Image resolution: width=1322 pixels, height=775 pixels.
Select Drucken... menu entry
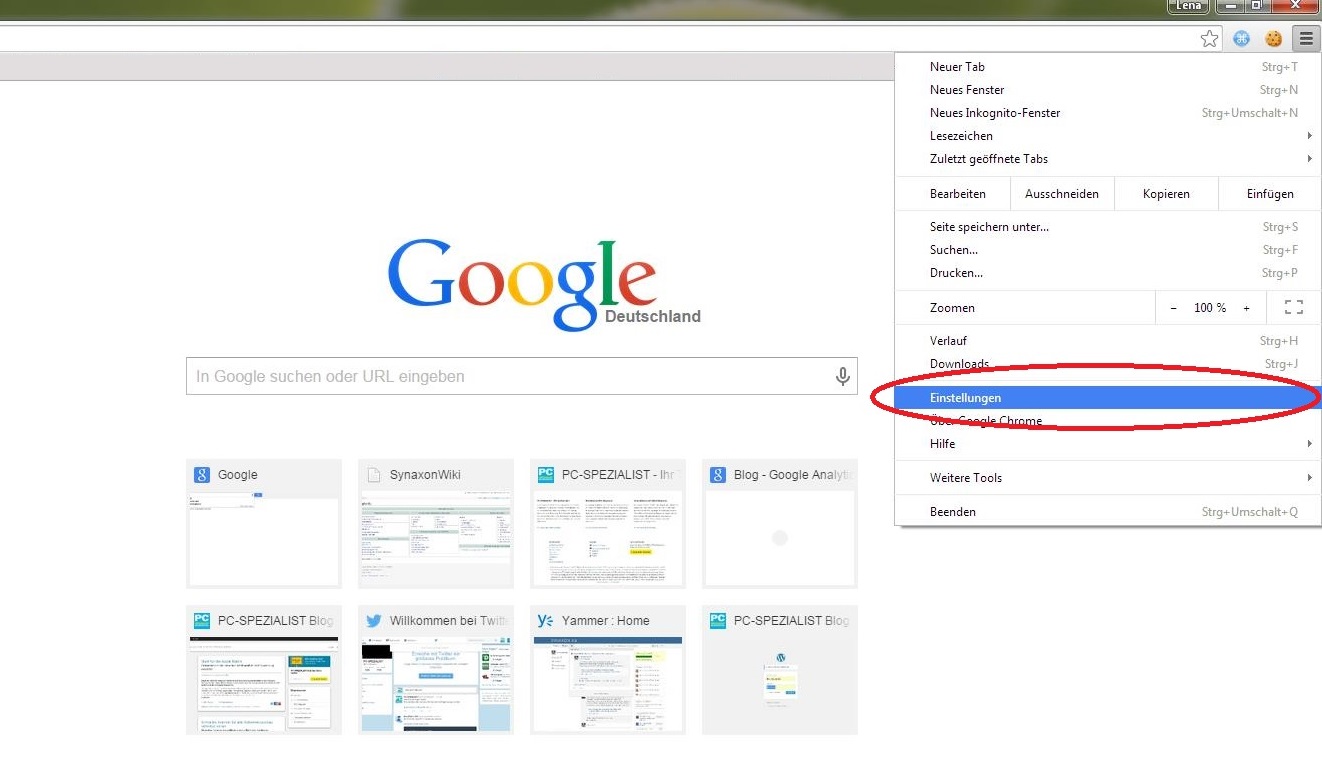(x=1108, y=273)
